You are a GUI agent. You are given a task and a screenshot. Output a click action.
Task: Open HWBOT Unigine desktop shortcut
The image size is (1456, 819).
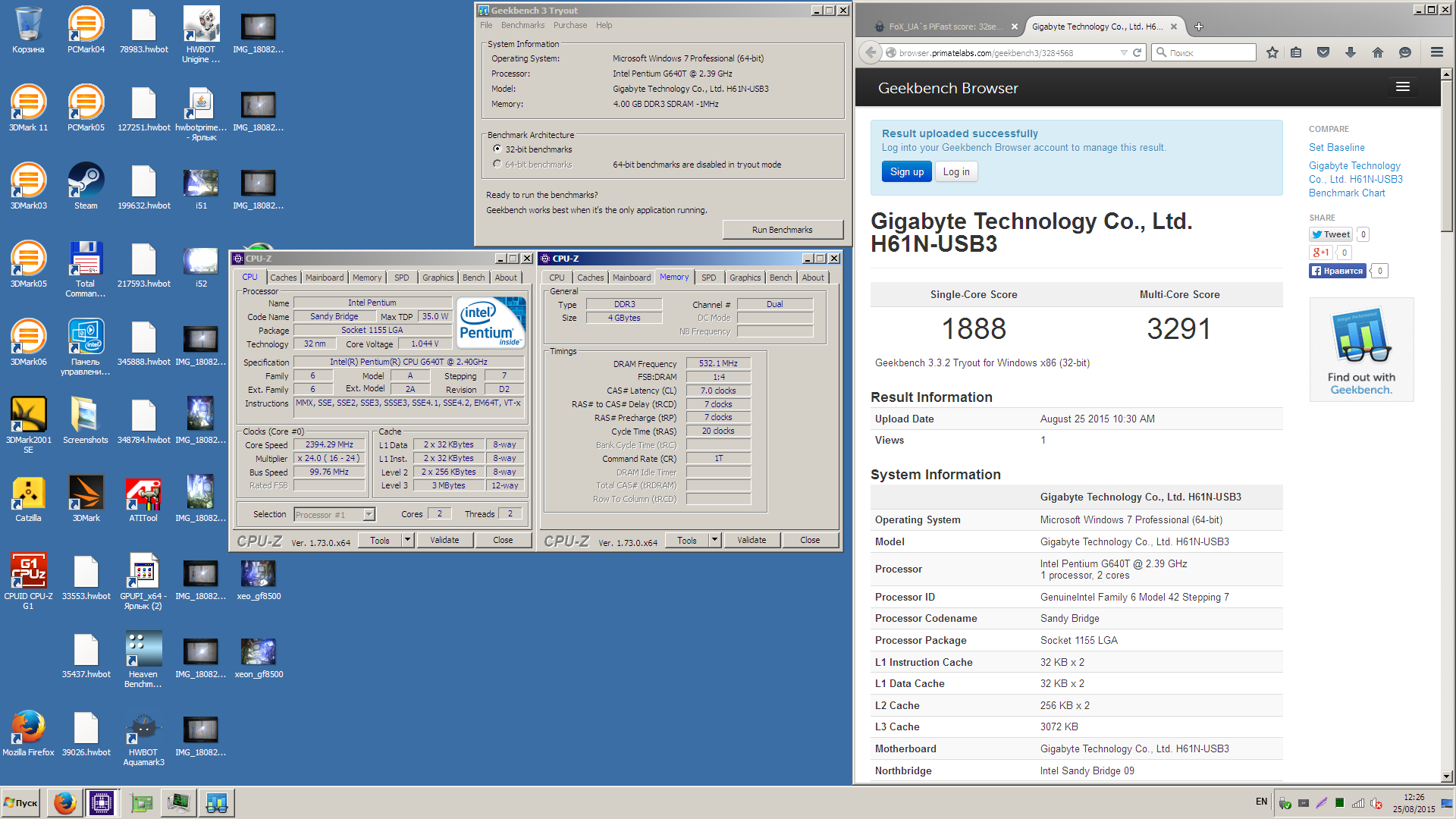tap(201, 35)
